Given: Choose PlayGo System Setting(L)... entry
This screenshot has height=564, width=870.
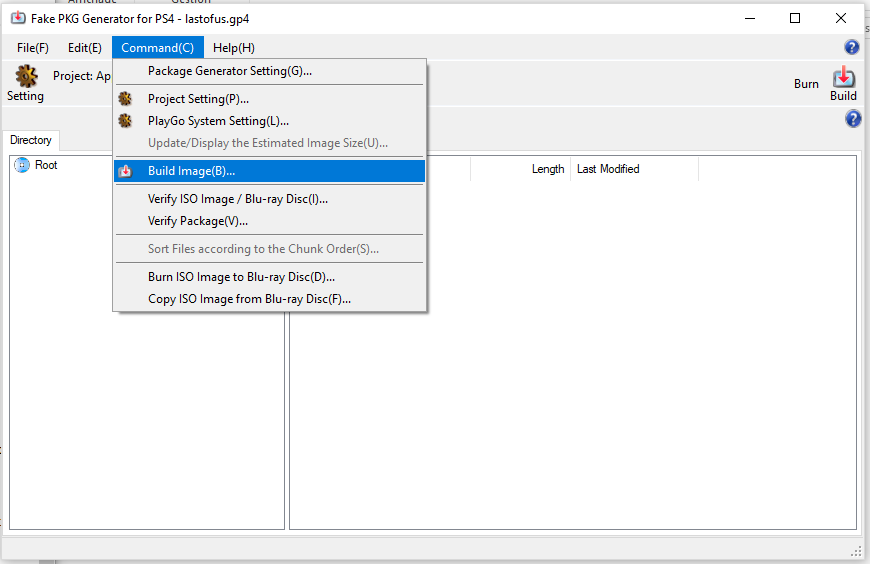Looking at the screenshot, I should (270, 121).
